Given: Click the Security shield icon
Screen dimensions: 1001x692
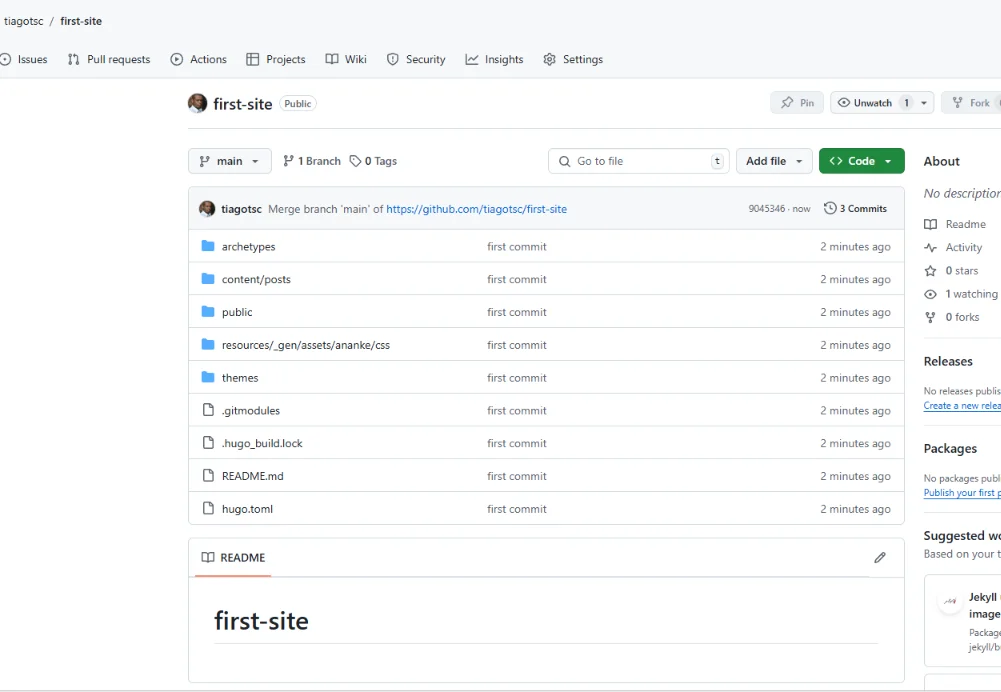Looking at the screenshot, I should pyautogui.click(x=392, y=59).
